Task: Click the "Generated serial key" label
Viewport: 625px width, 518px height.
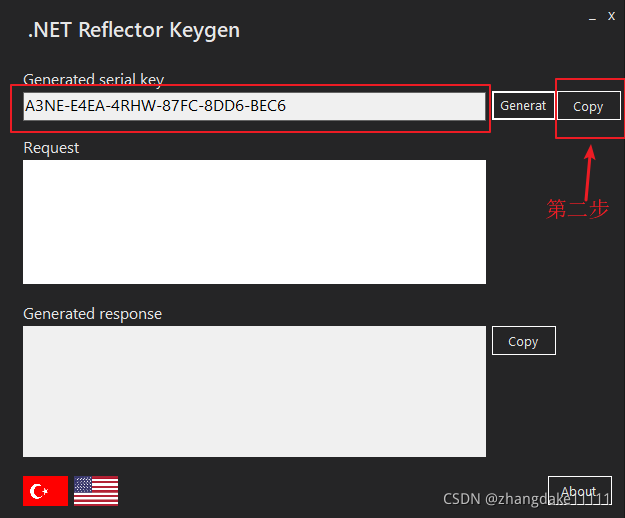Action: pyautogui.click(x=93, y=80)
